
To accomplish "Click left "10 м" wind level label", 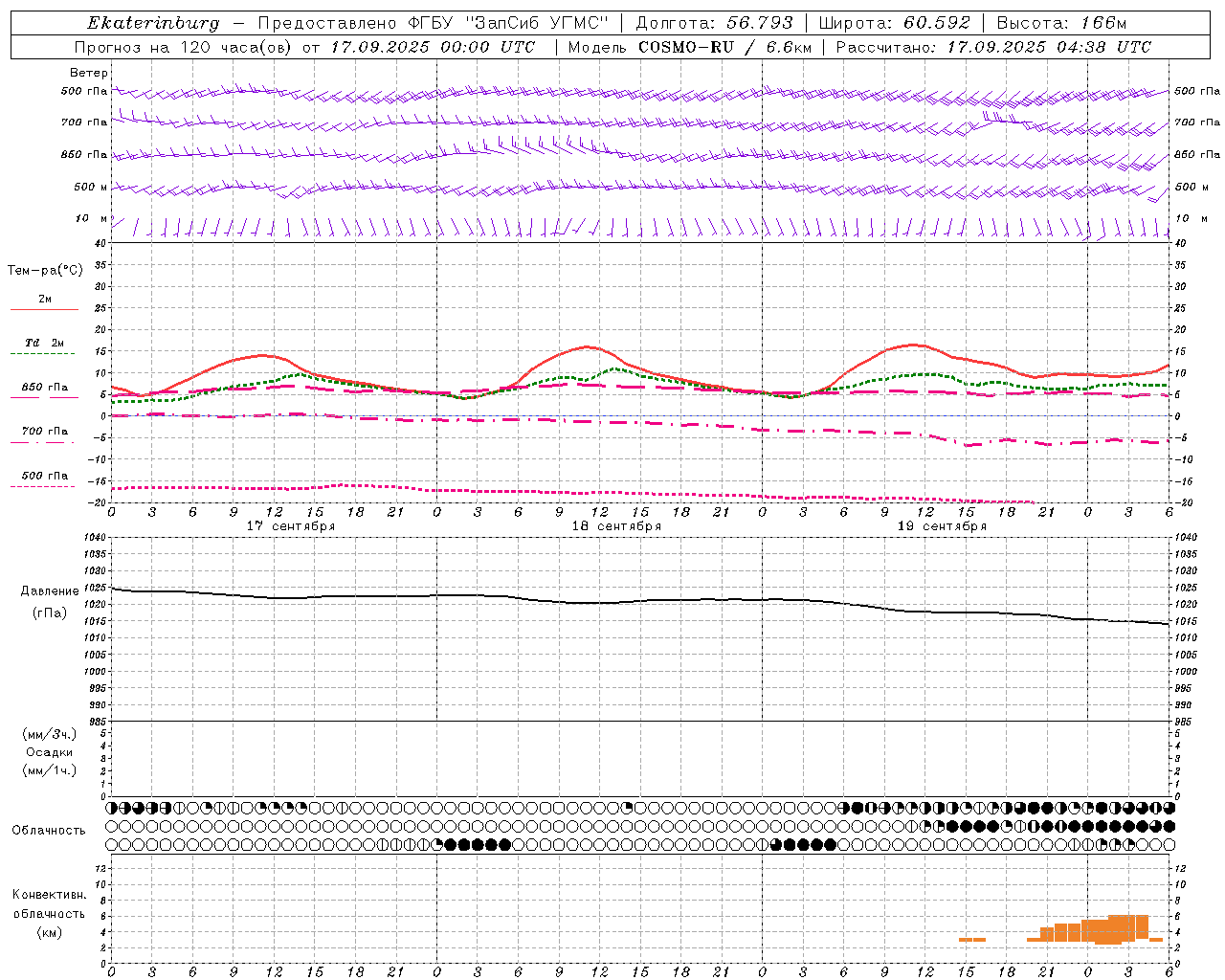I will pos(92,218).
